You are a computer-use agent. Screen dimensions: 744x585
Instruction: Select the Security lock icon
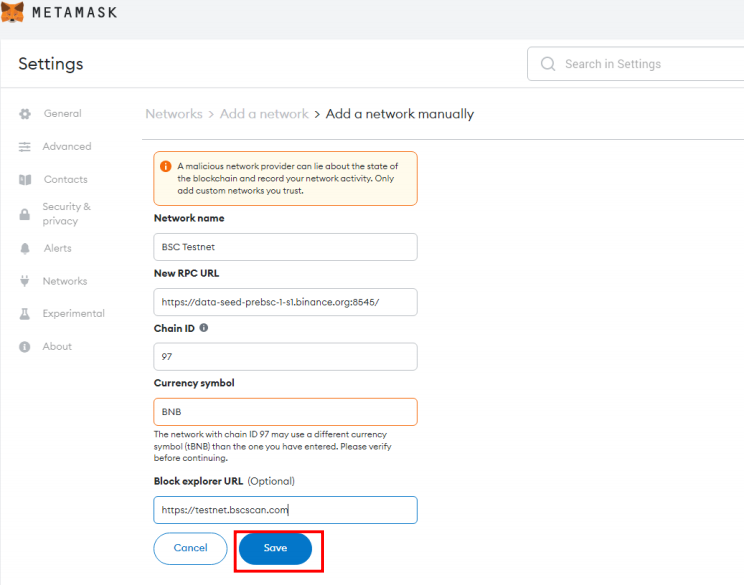click(25, 214)
